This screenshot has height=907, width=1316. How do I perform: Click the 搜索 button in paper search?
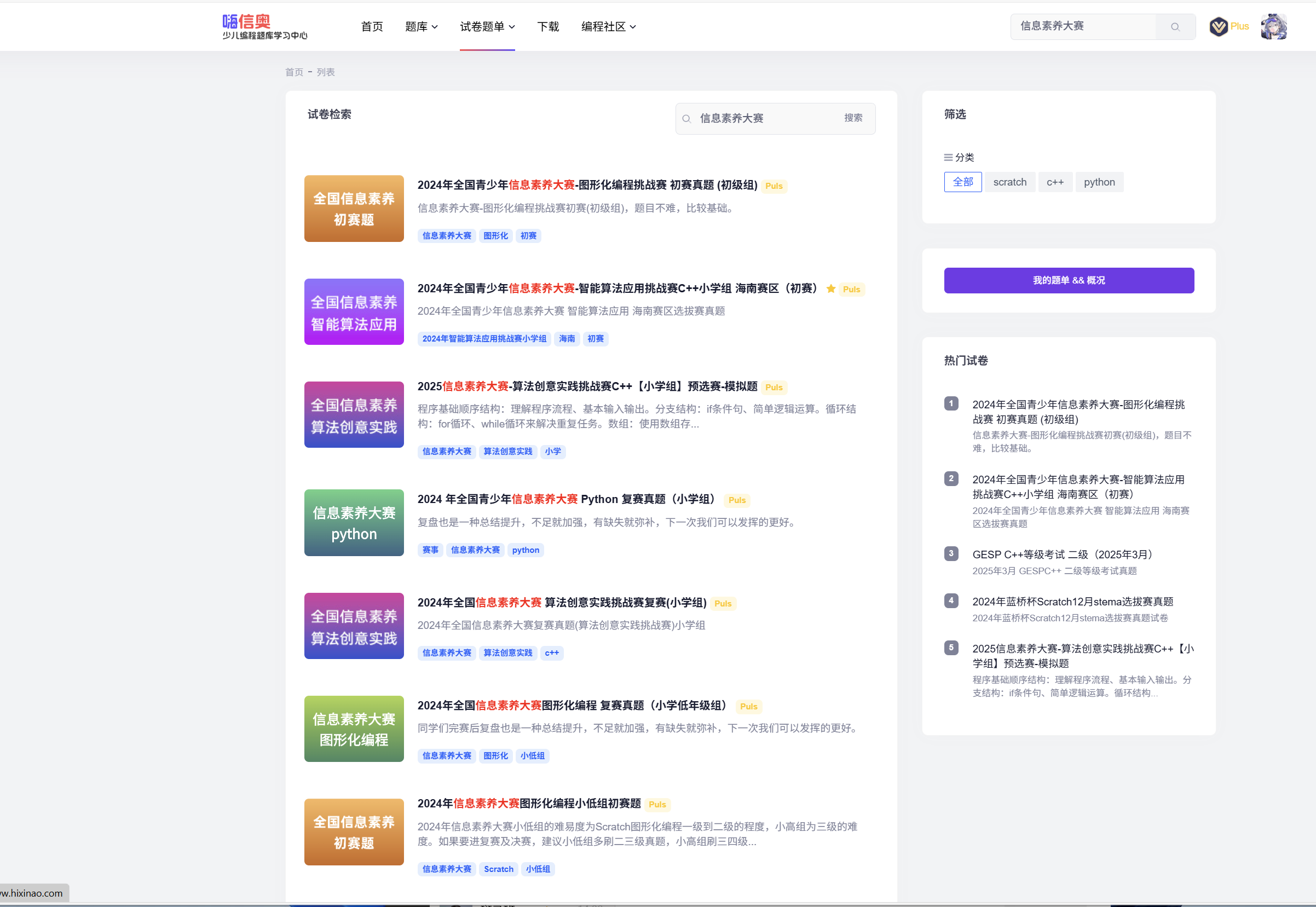point(853,118)
